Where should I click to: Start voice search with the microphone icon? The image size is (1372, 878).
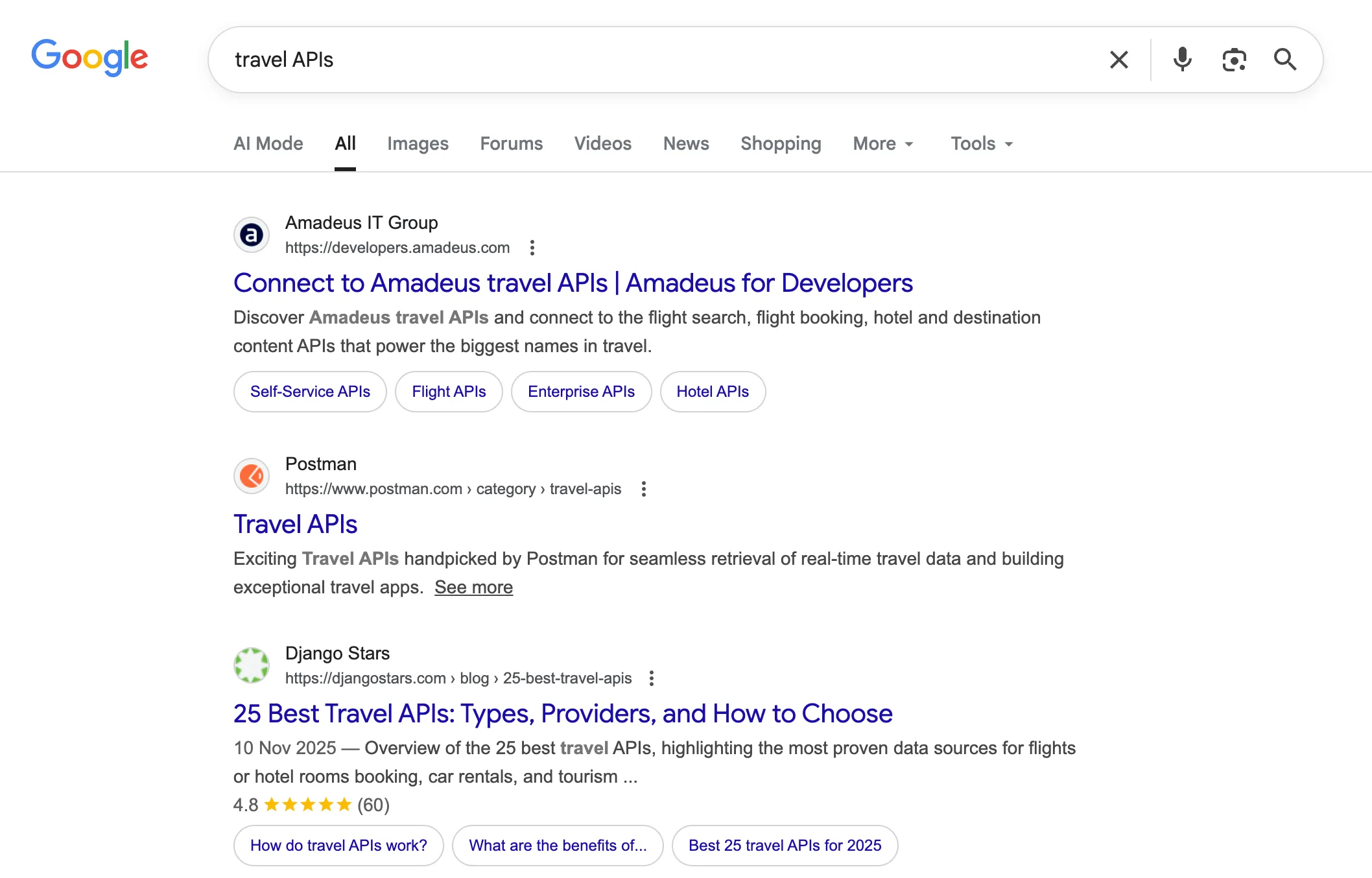(x=1182, y=59)
